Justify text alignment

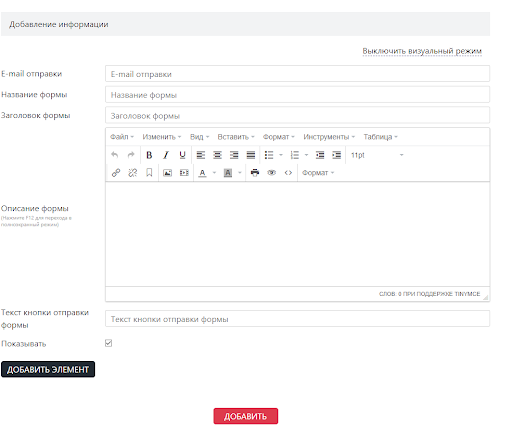(x=251, y=155)
